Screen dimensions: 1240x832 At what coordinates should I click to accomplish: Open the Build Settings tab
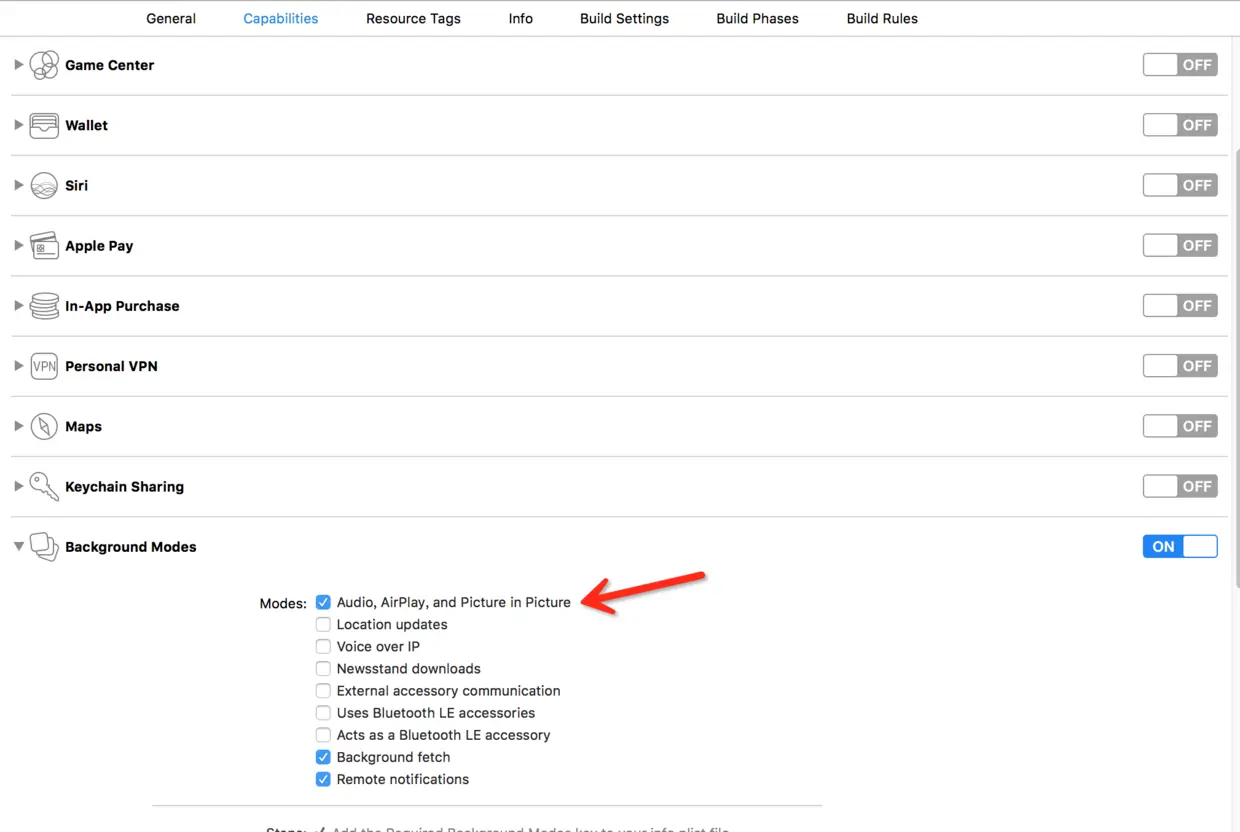click(x=624, y=18)
